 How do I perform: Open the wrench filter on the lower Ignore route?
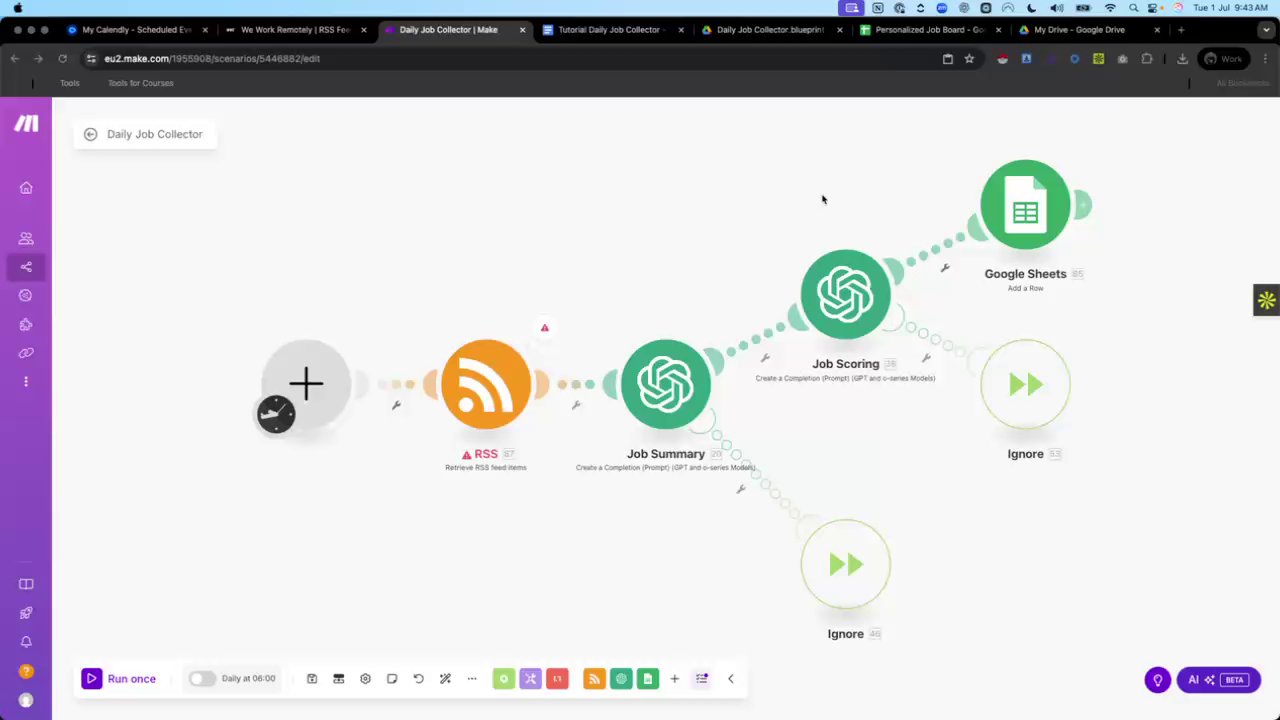coord(741,489)
